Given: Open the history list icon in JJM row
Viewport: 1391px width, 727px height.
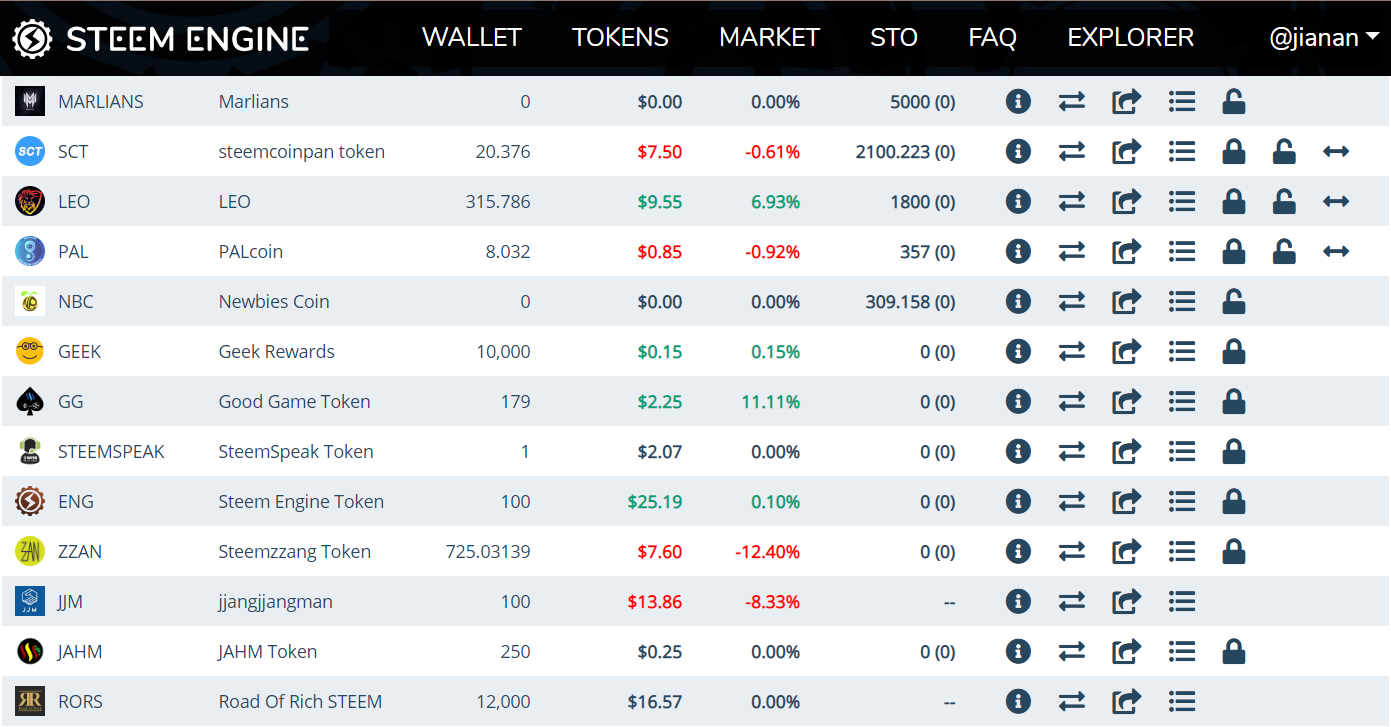Looking at the screenshot, I should (1182, 602).
